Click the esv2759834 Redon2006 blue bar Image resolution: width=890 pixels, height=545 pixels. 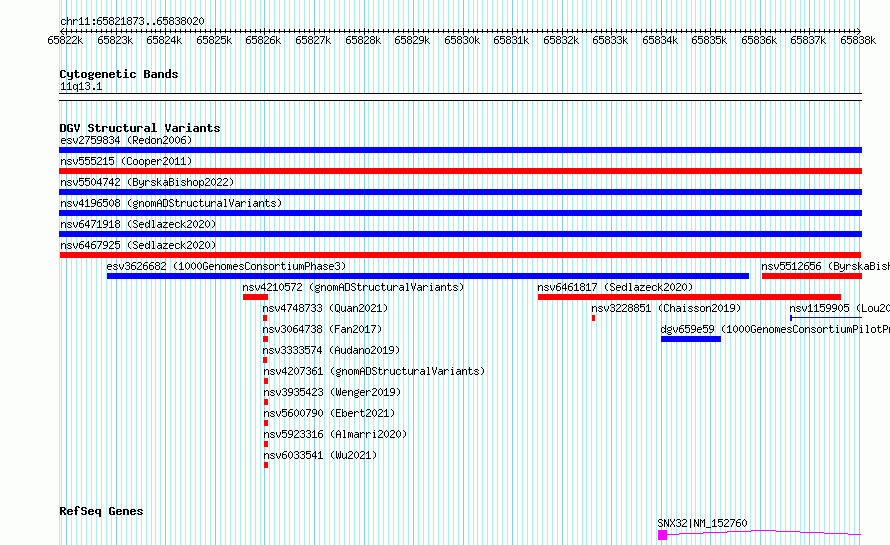tap(460, 150)
